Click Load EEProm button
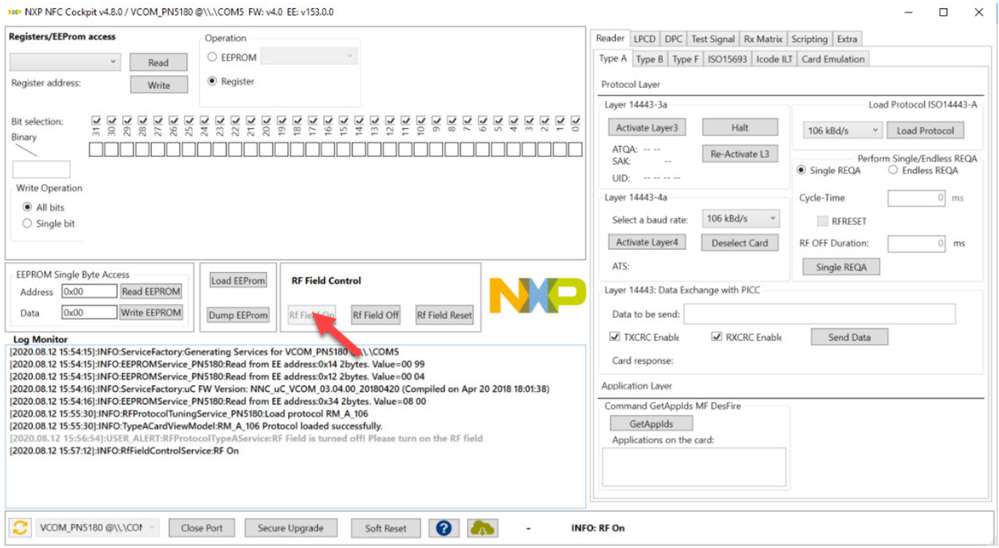This screenshot has height=548, width=999. click(238, 280)
